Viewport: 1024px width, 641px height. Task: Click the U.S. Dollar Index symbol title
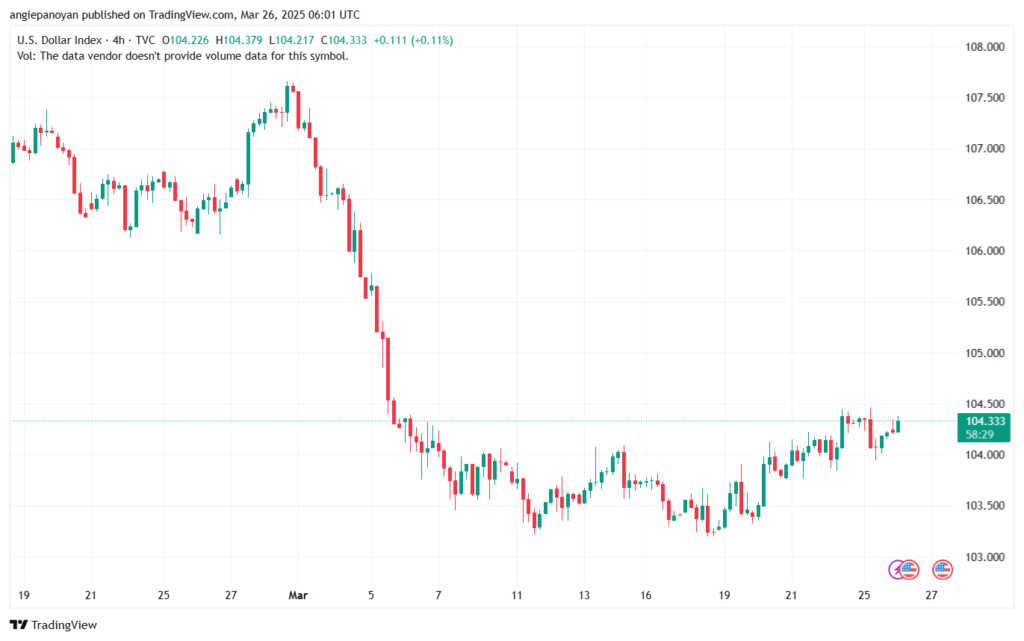click(59, 40)
